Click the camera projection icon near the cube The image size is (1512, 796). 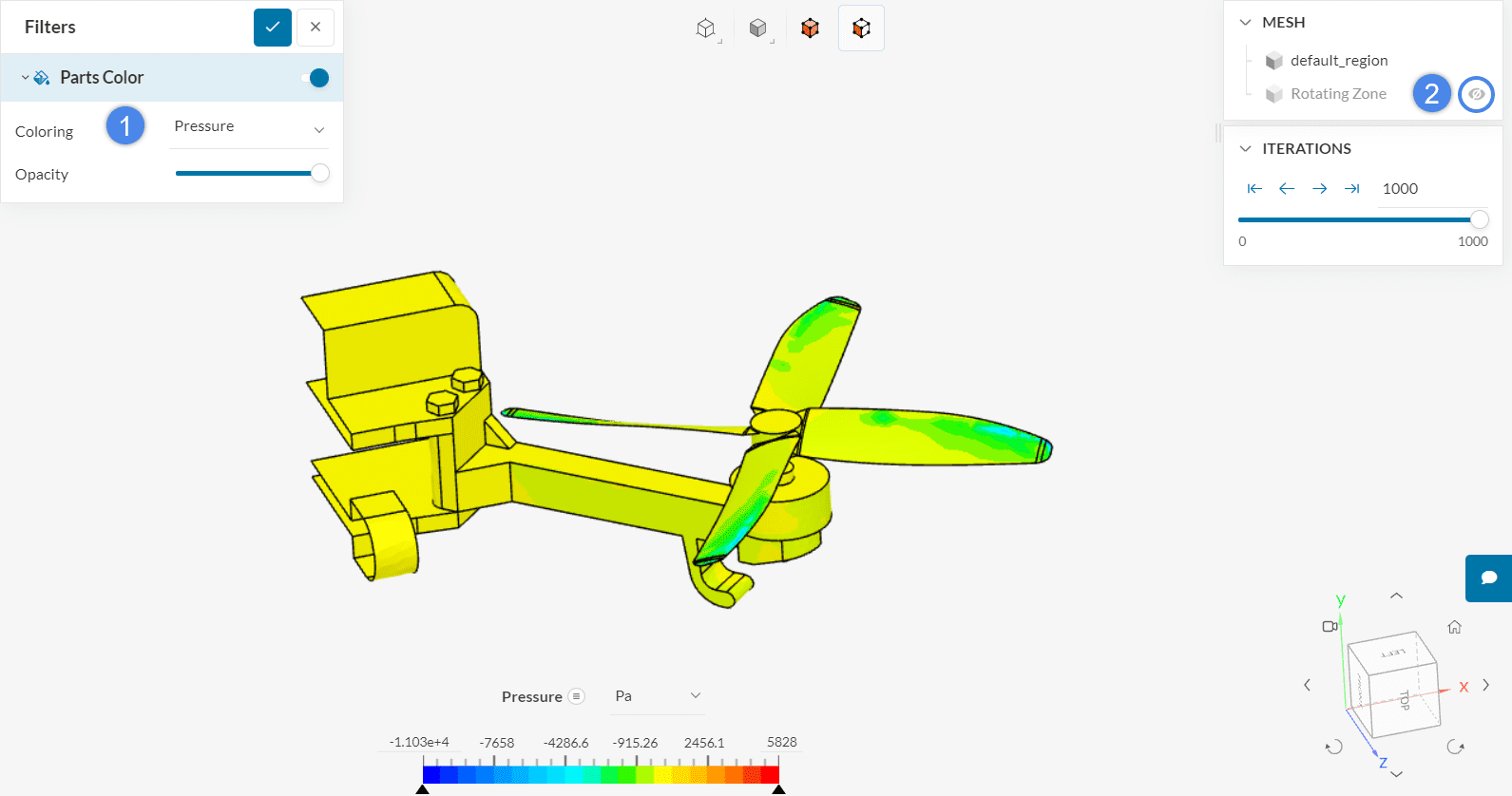click(1330, 626)
